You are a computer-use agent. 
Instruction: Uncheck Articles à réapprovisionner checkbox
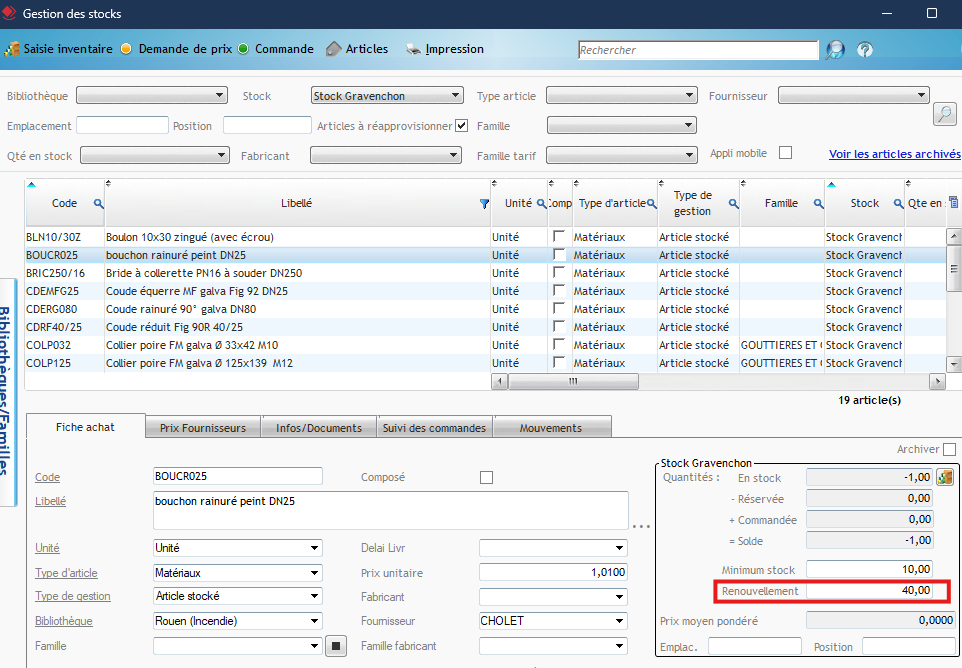pyautogui.click(x=461, y=126)
